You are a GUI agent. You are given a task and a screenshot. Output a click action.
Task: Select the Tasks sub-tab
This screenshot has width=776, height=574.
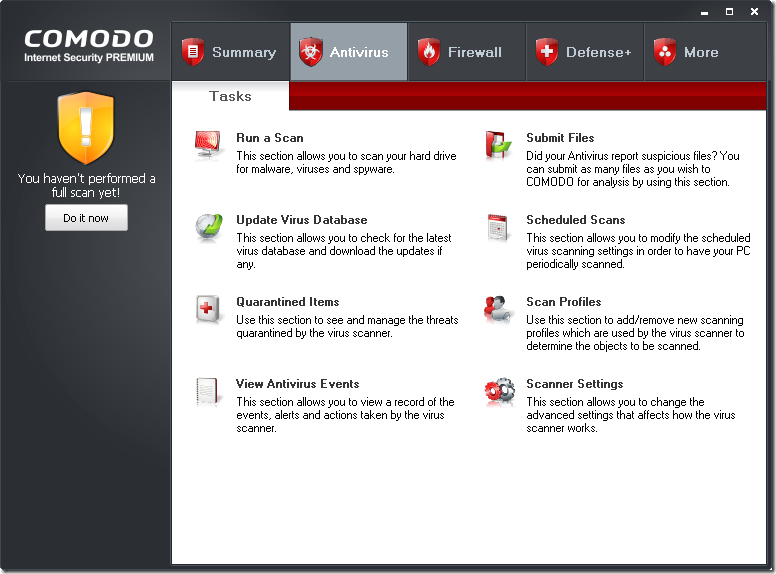coord(230,96)
